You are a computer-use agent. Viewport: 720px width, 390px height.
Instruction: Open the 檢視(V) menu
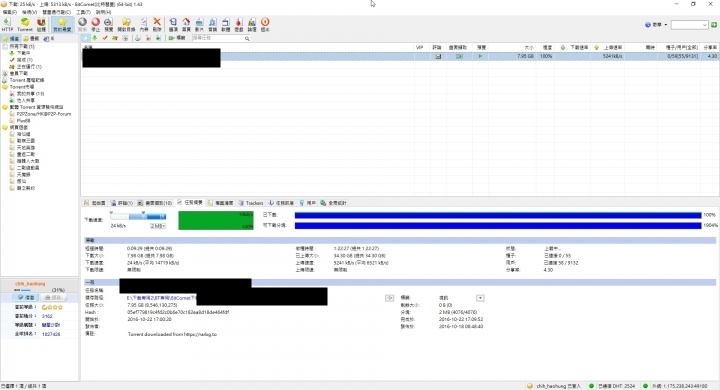(x=29, y=12)
